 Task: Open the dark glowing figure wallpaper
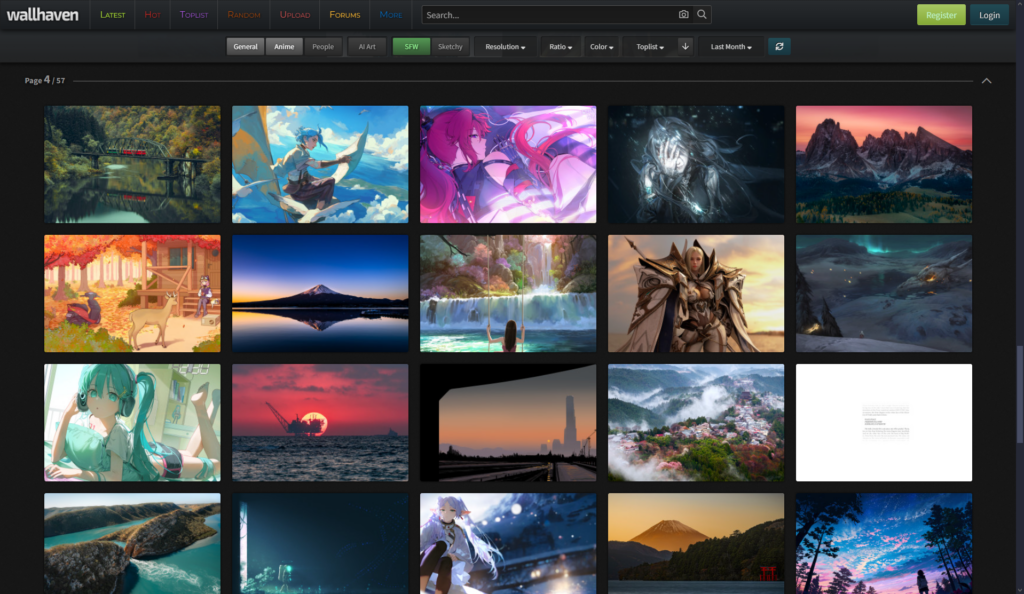(696, 164)
